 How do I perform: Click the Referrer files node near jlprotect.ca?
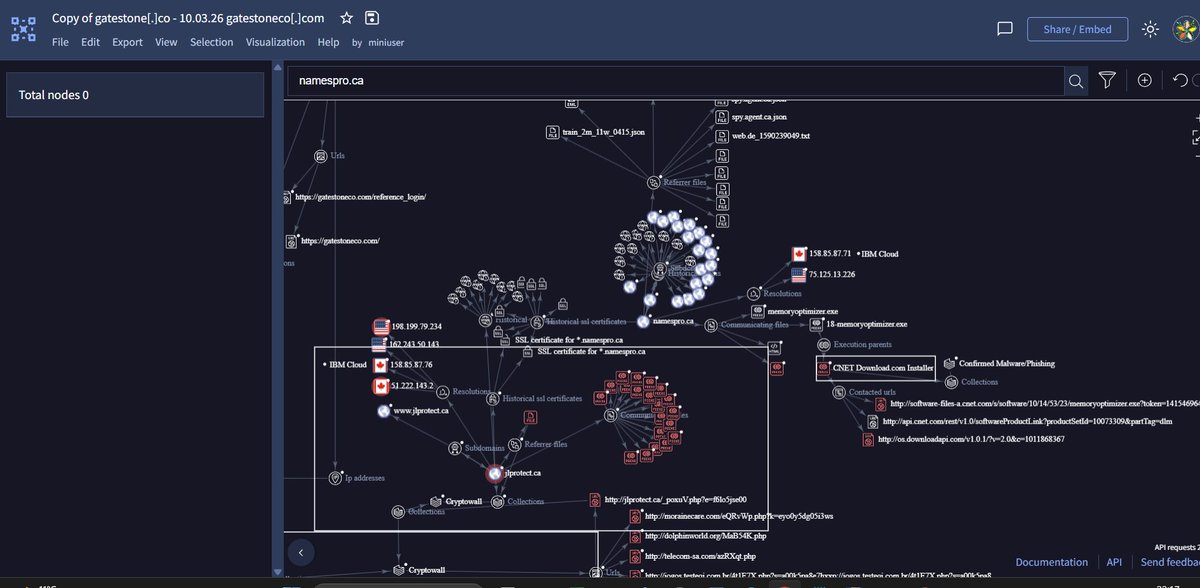click(515, 444)
